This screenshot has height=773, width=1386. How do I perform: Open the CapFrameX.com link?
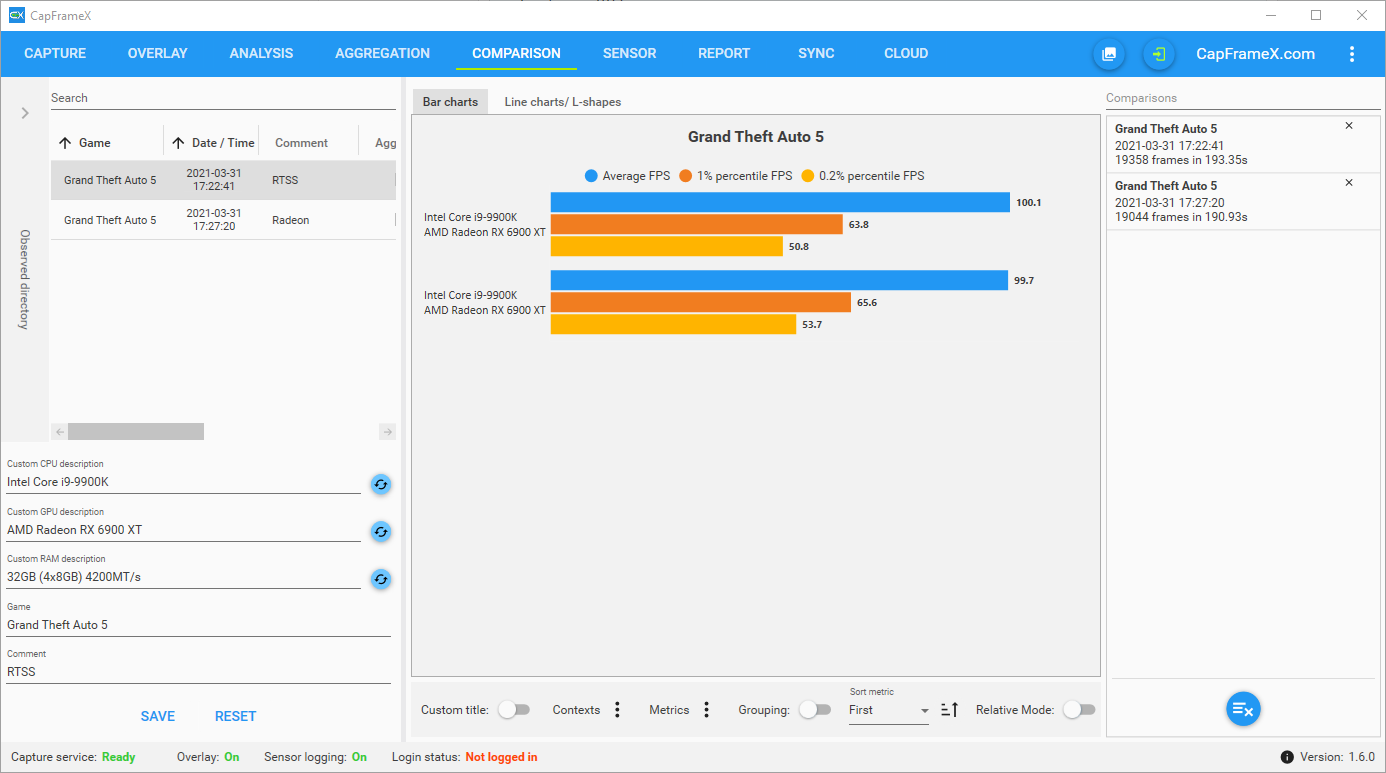[1256, 54]
